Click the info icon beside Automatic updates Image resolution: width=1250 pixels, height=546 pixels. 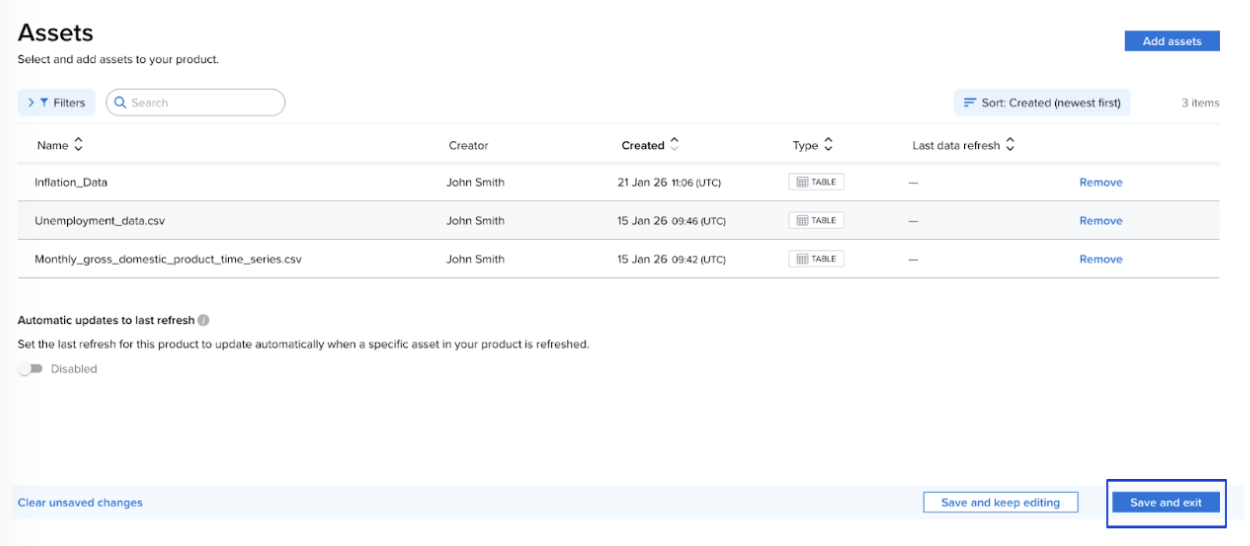click(x=203, y=321)
